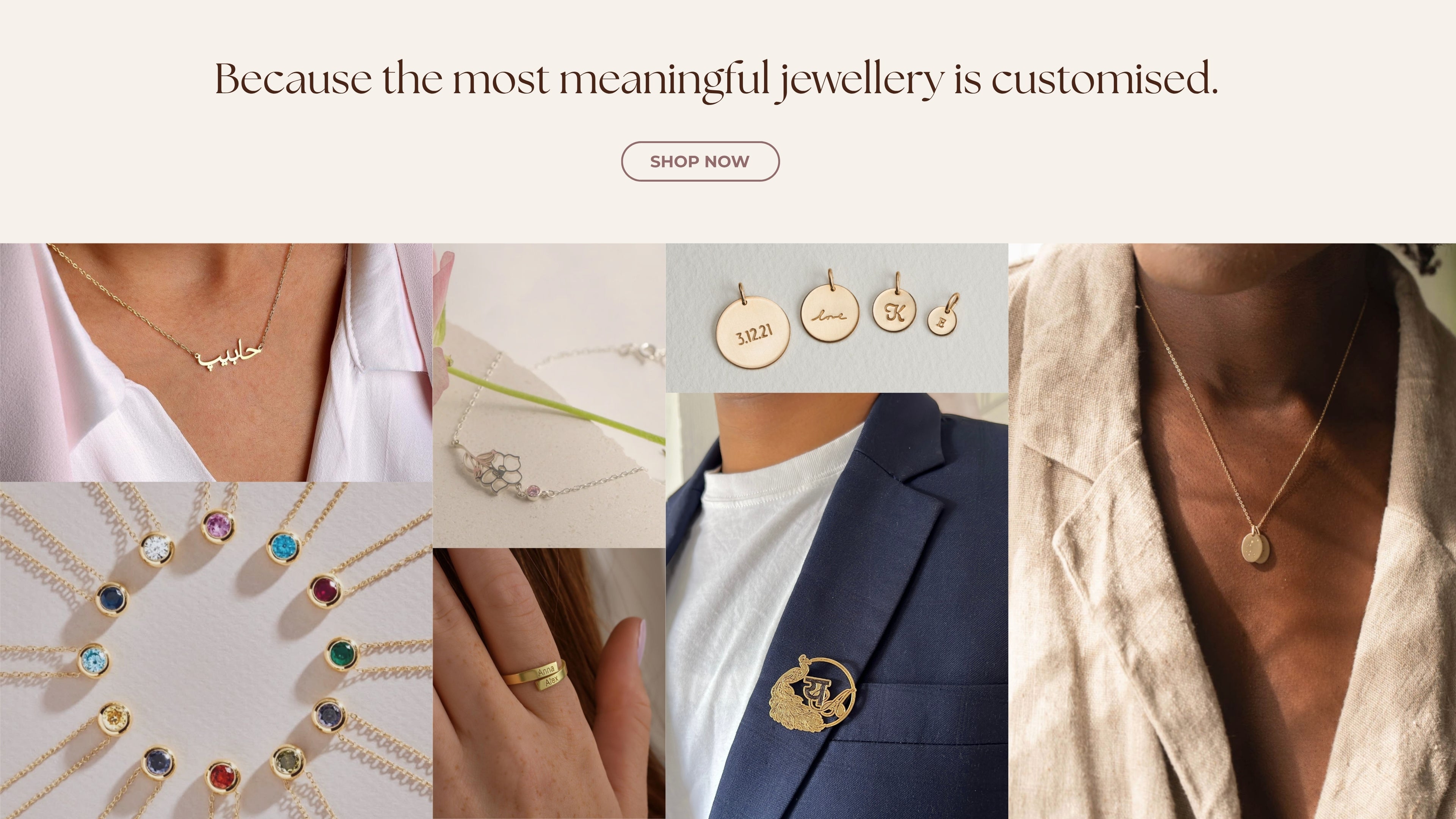The image size is (1456, 819).
Task: View the Anna Alex engraved ring photo
Action: [549, 683]
